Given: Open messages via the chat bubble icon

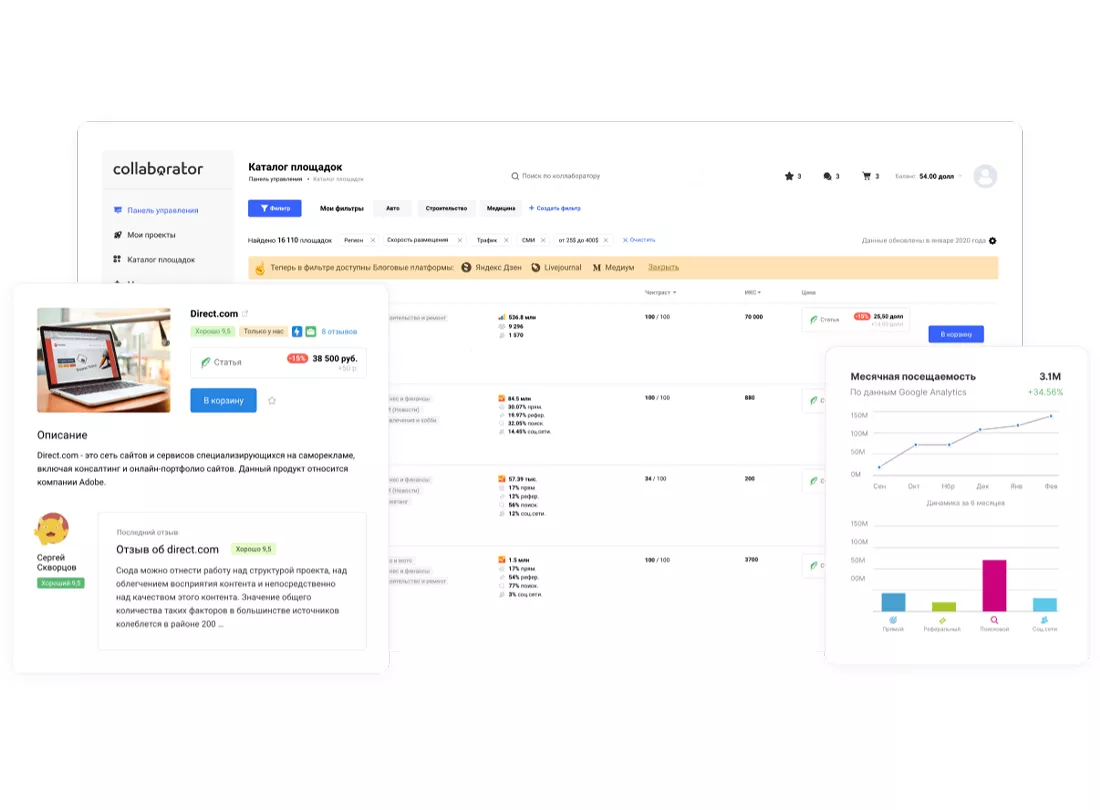Looking at the screenshot, I should [828, 176].
